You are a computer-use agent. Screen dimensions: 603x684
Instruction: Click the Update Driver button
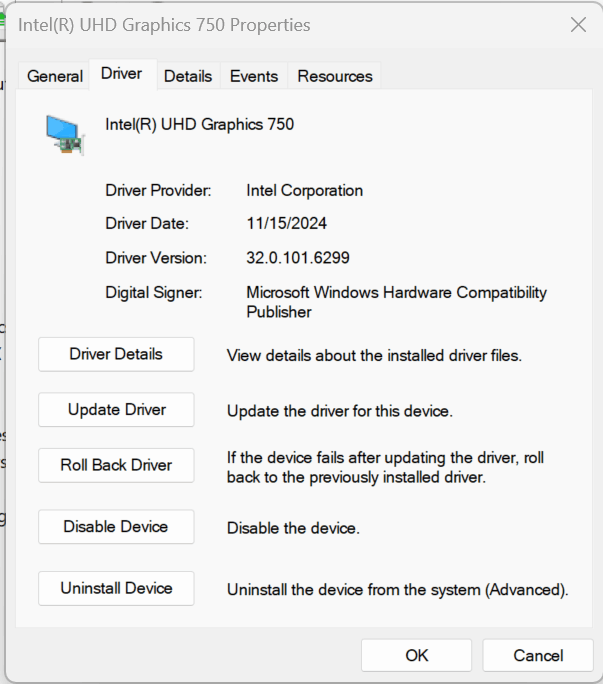coord(116,410)
